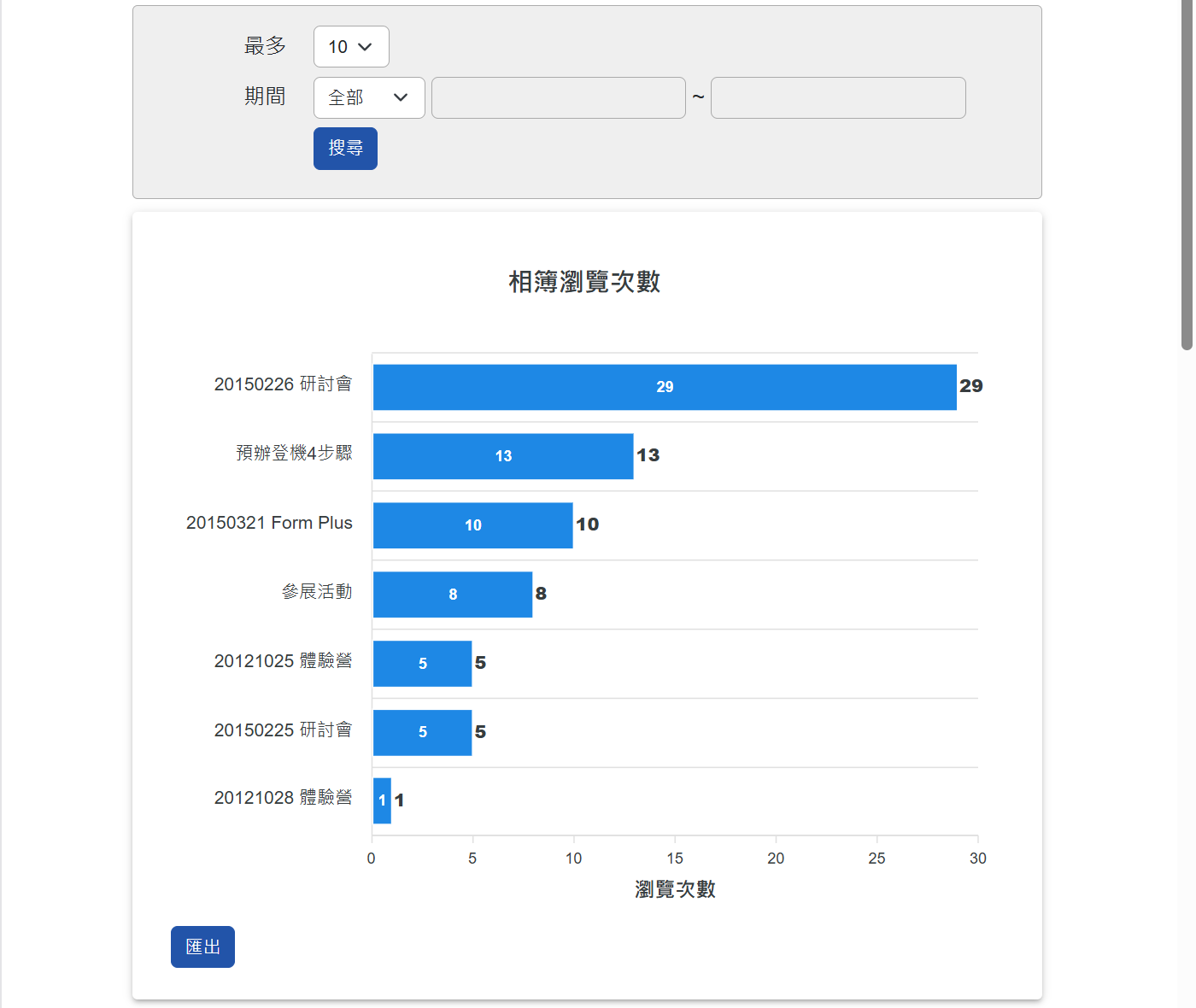Click the 20150226 研討會 axis label
Screen dimensions: 1196x1008
(x=283, y=384)
